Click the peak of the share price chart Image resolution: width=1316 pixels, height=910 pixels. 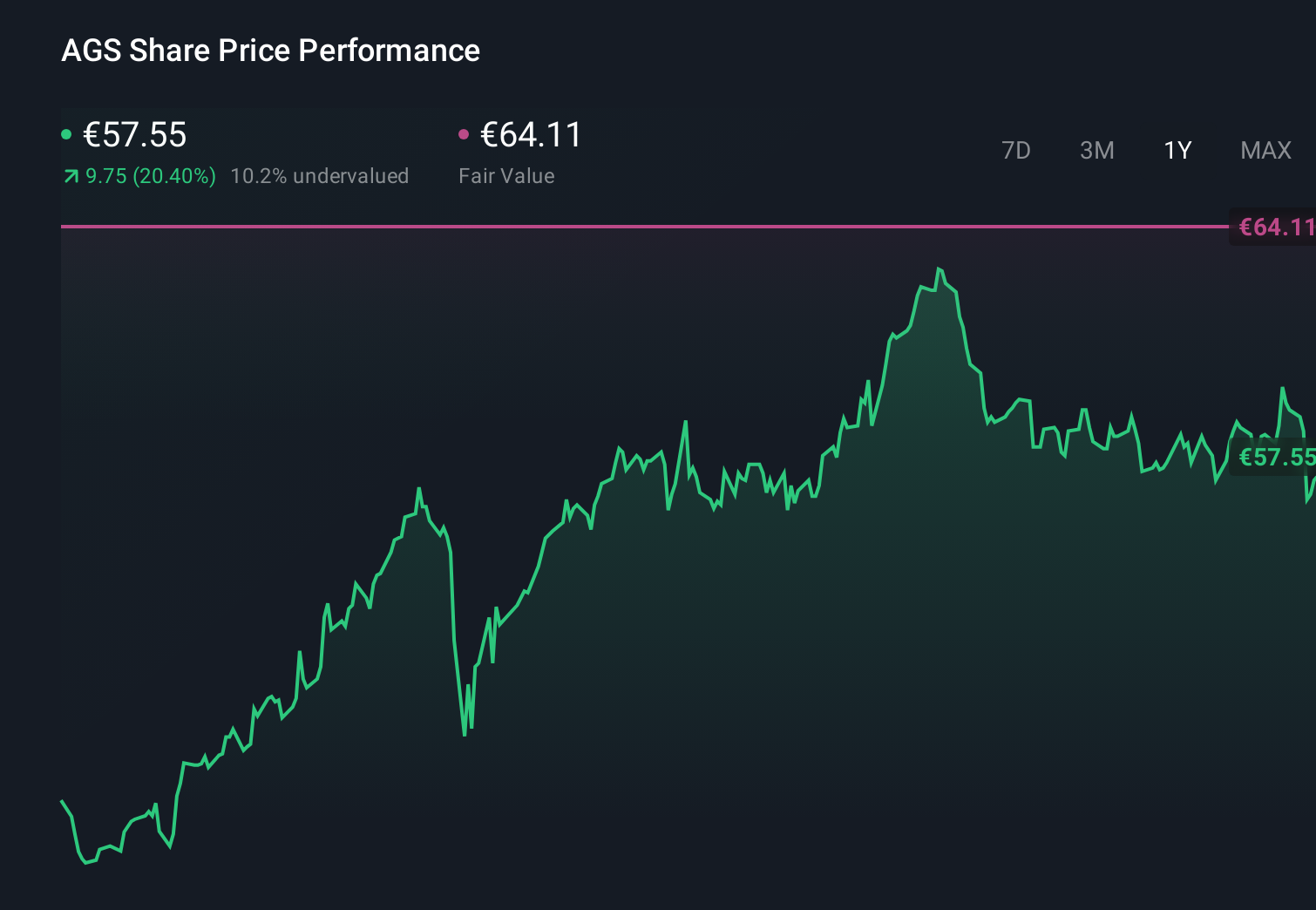(x=940, y=268)
